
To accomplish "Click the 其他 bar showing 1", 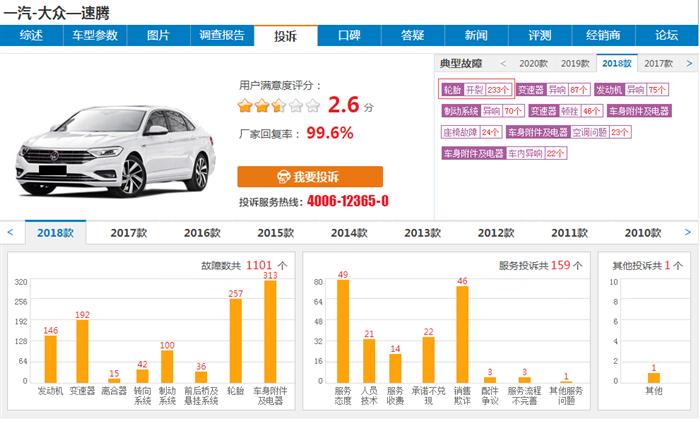I will pyautogui.click(x=654, y=378).
